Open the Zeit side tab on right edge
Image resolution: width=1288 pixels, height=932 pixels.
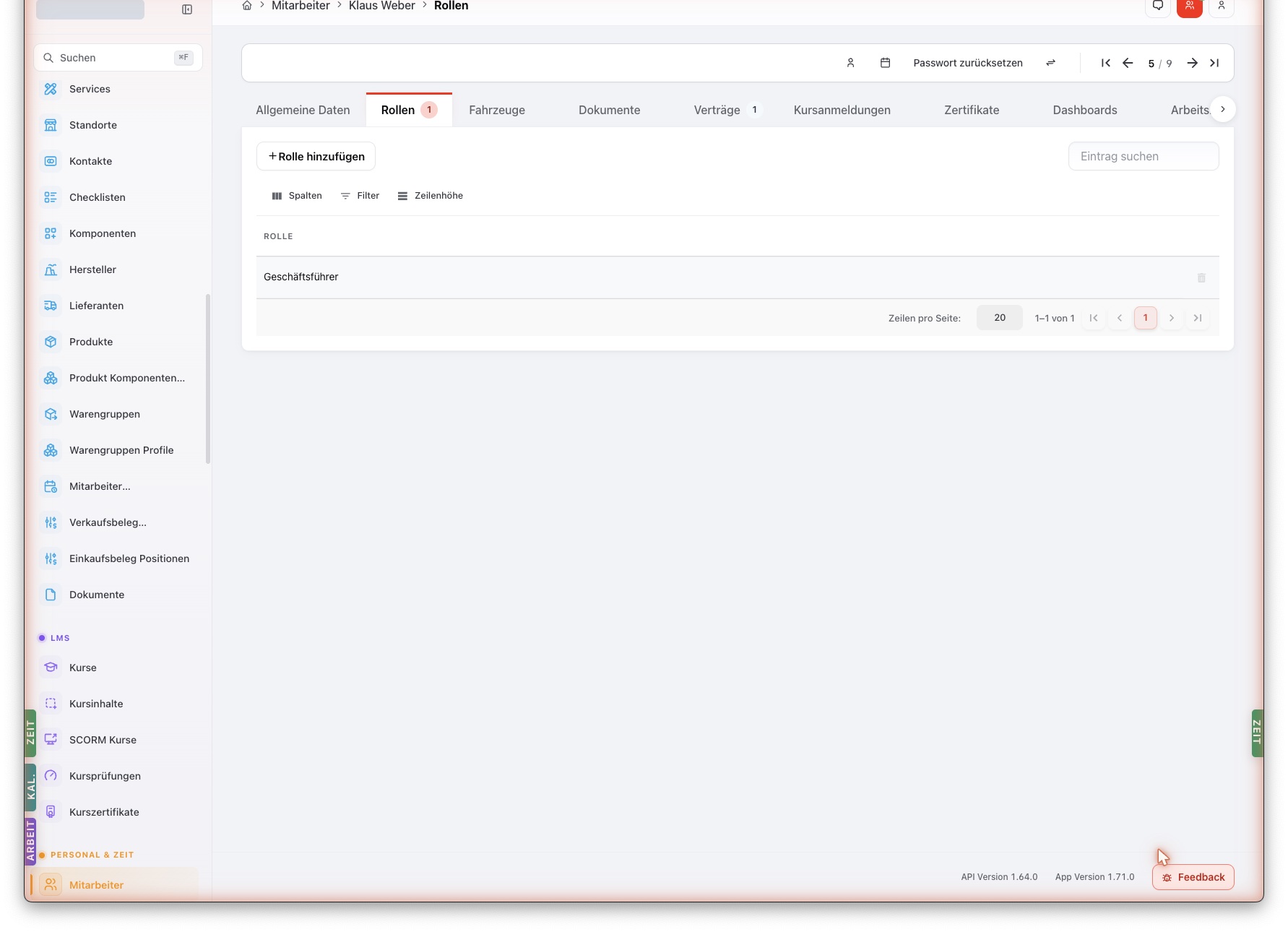(x=1257, y=733)
